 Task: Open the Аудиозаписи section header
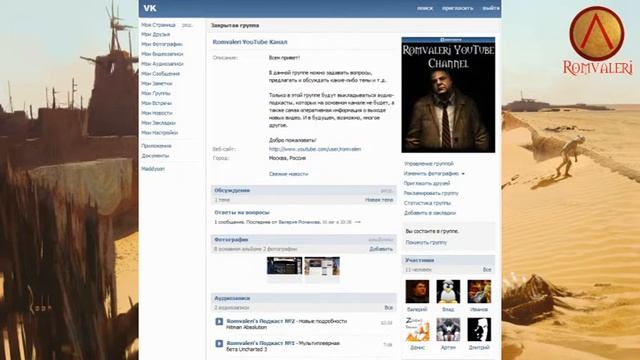click(232, 298)
